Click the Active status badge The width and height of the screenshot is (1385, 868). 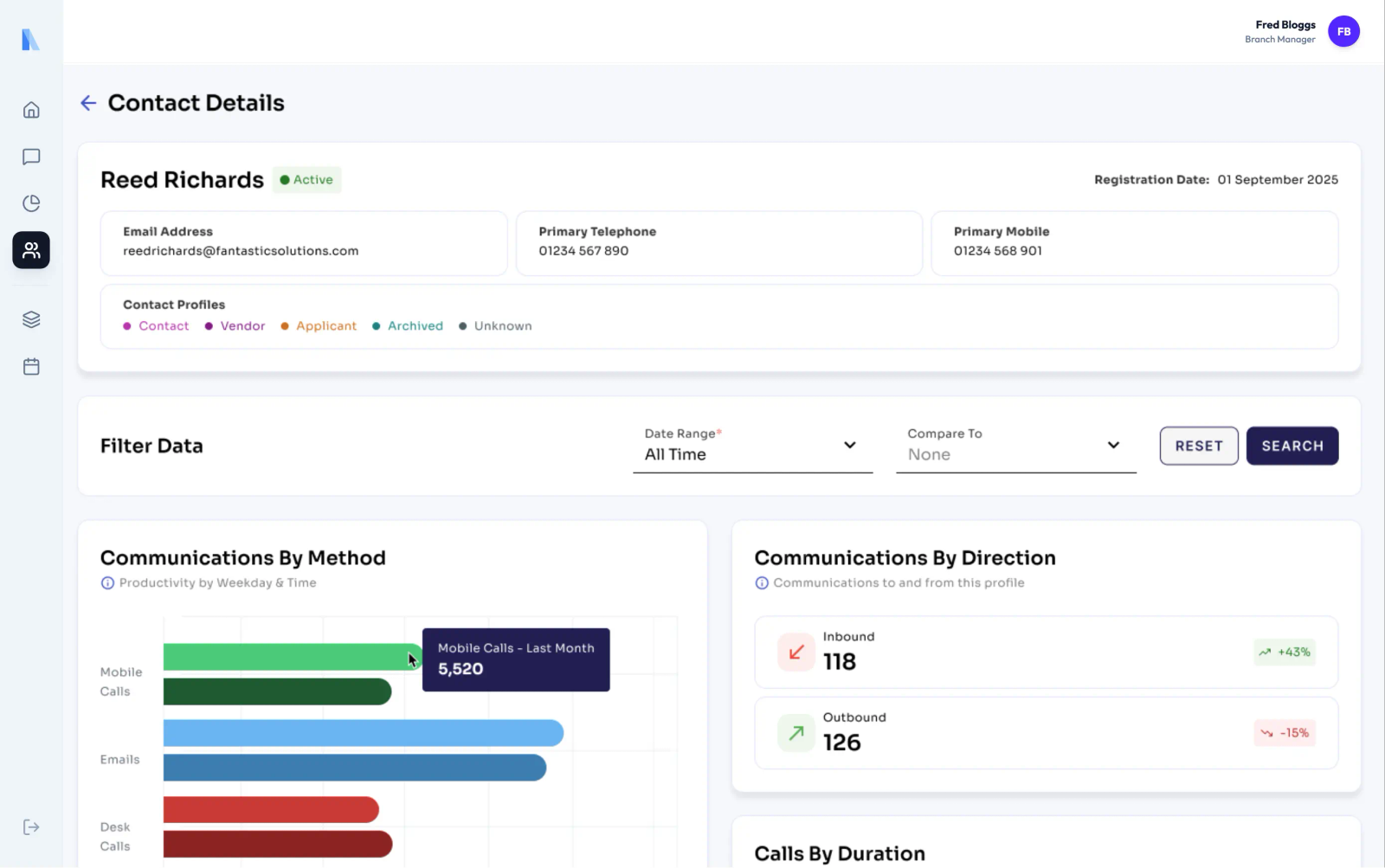click(x=306, y=180)
